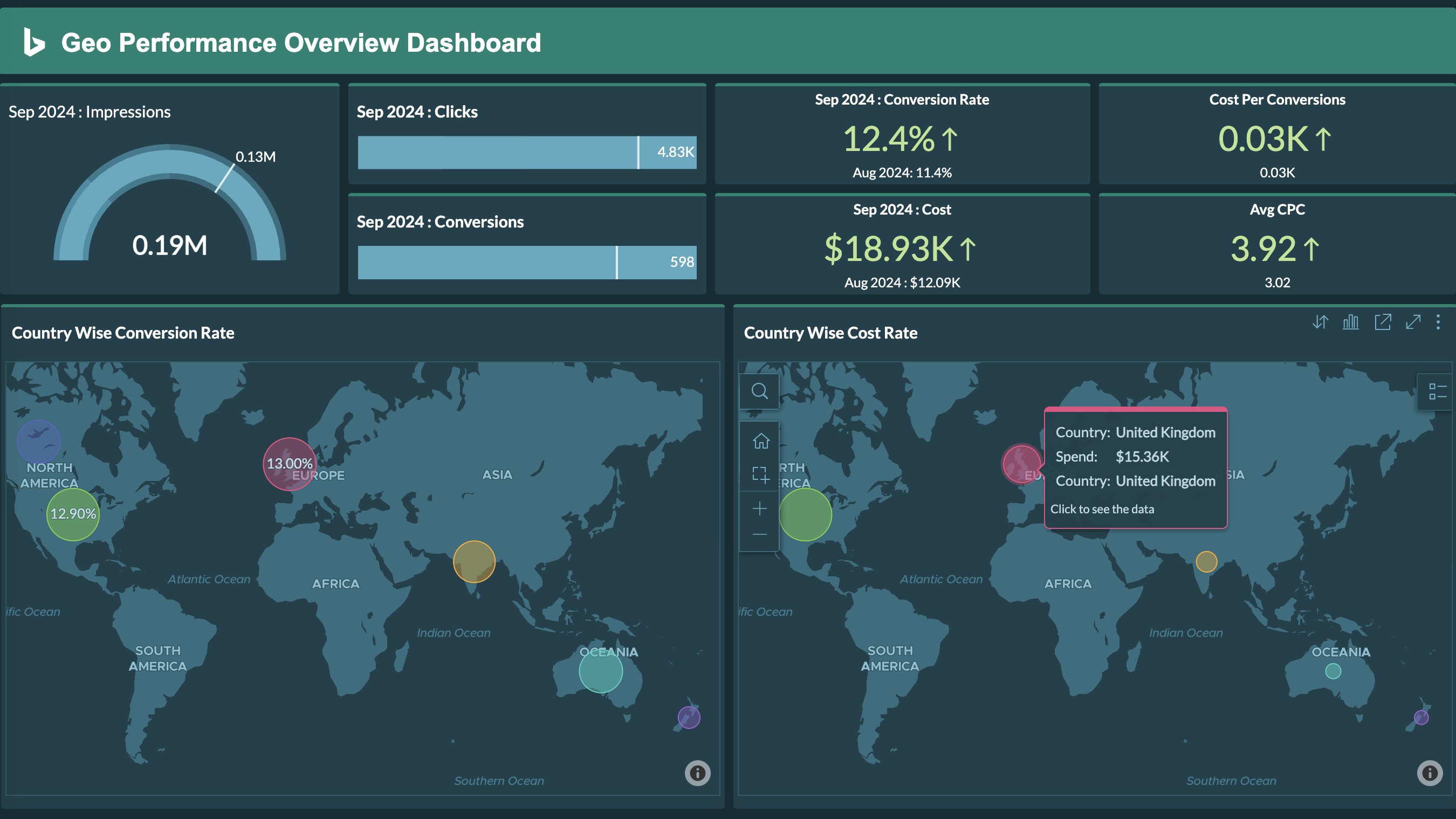Zoom out with the map minus button
The width and height of the screenshot is (1456, 819).
pyautogui.click(x=760, y=535)
